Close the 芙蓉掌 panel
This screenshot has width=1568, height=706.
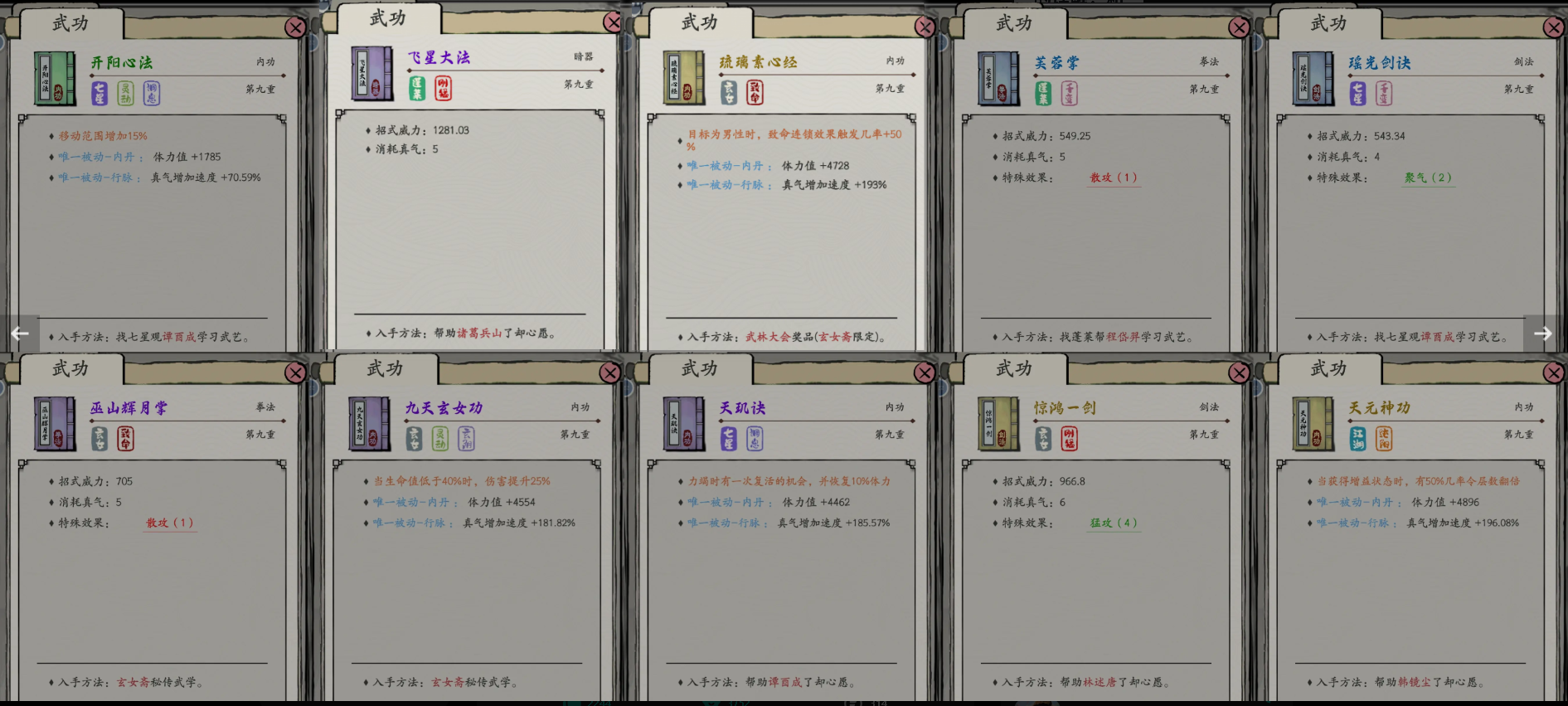pos(1239,27)
